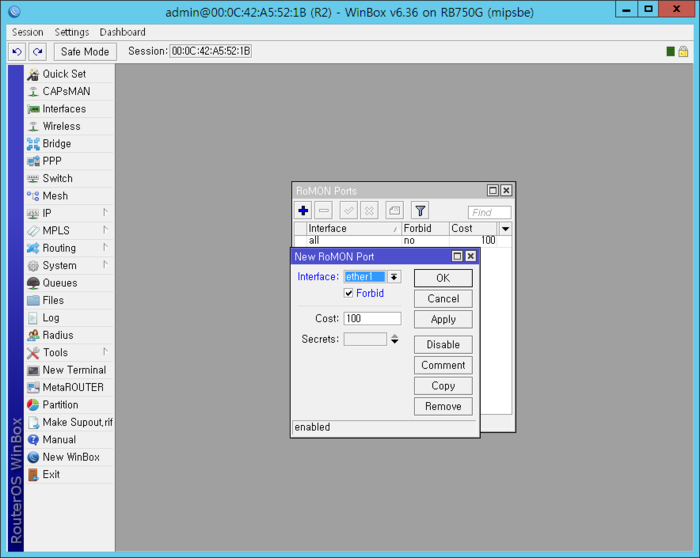This screenshot has width=700, height=558.
Task: Open the Mesh menu
Action: point(69,196)
